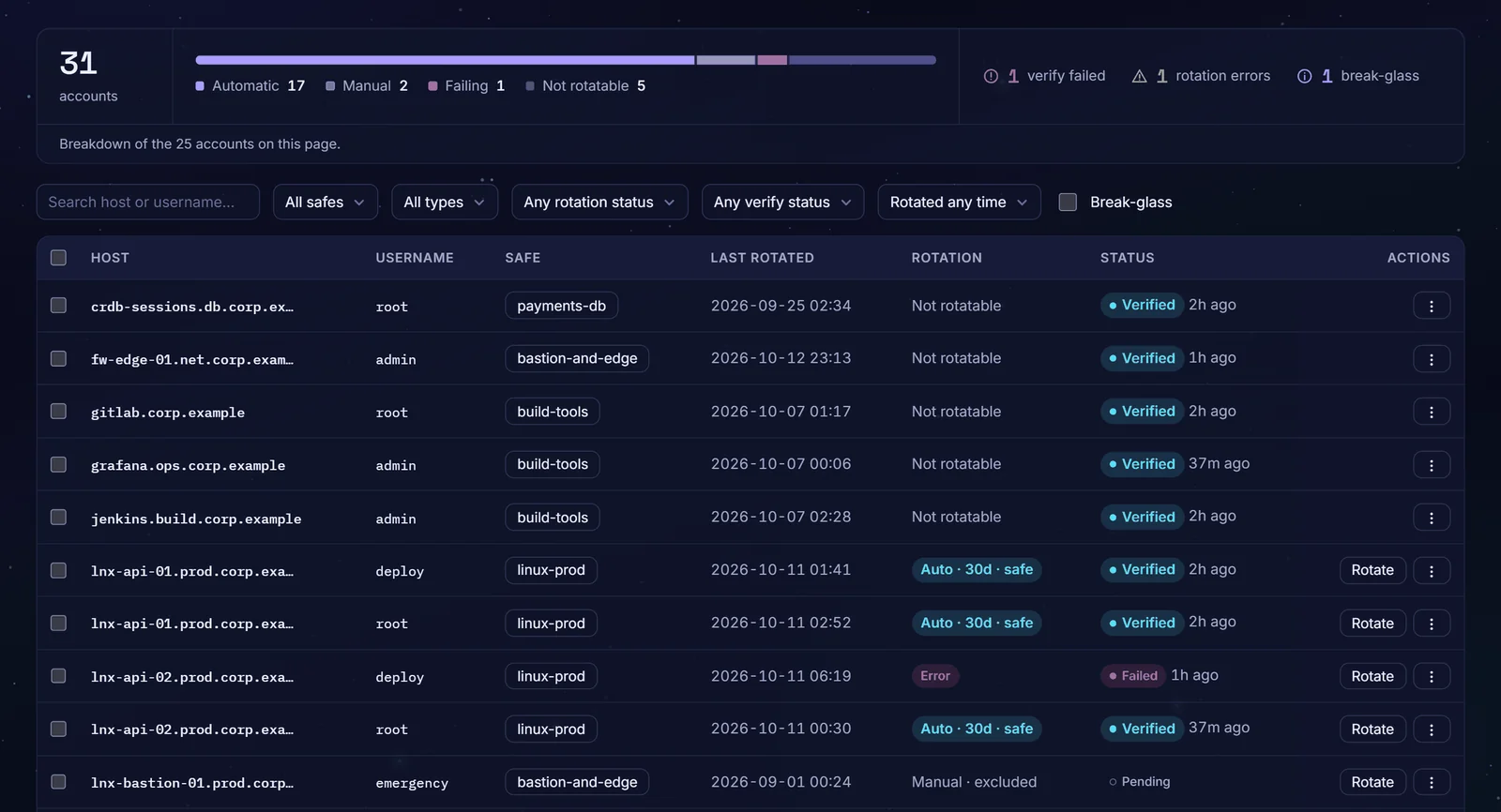Check the gitlab.corp.example row checkbox
Viewport: 1501px width, 812px height.
tap(58, 412)
